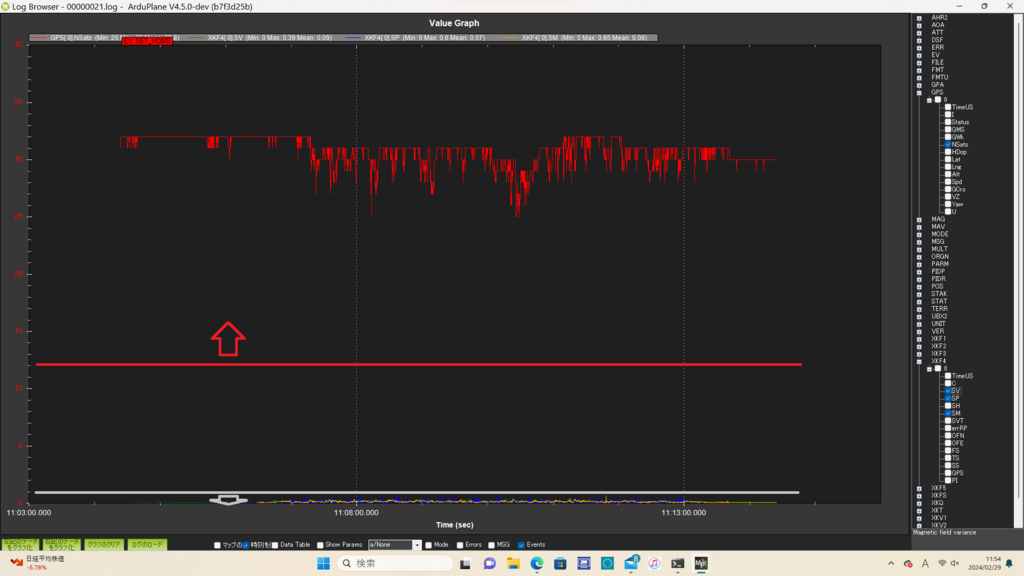Enable the Show Params checkbox
This screenshot has width=1024, height=576.
coord(320,545)
